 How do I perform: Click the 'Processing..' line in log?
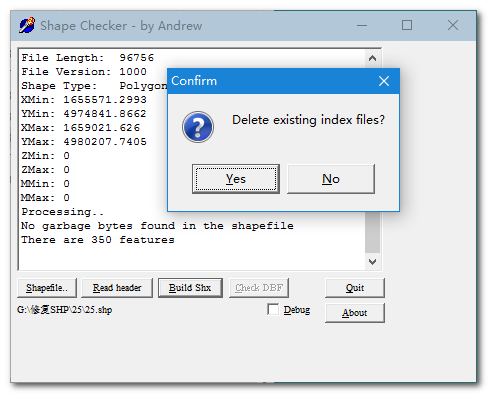coord(63,212)
